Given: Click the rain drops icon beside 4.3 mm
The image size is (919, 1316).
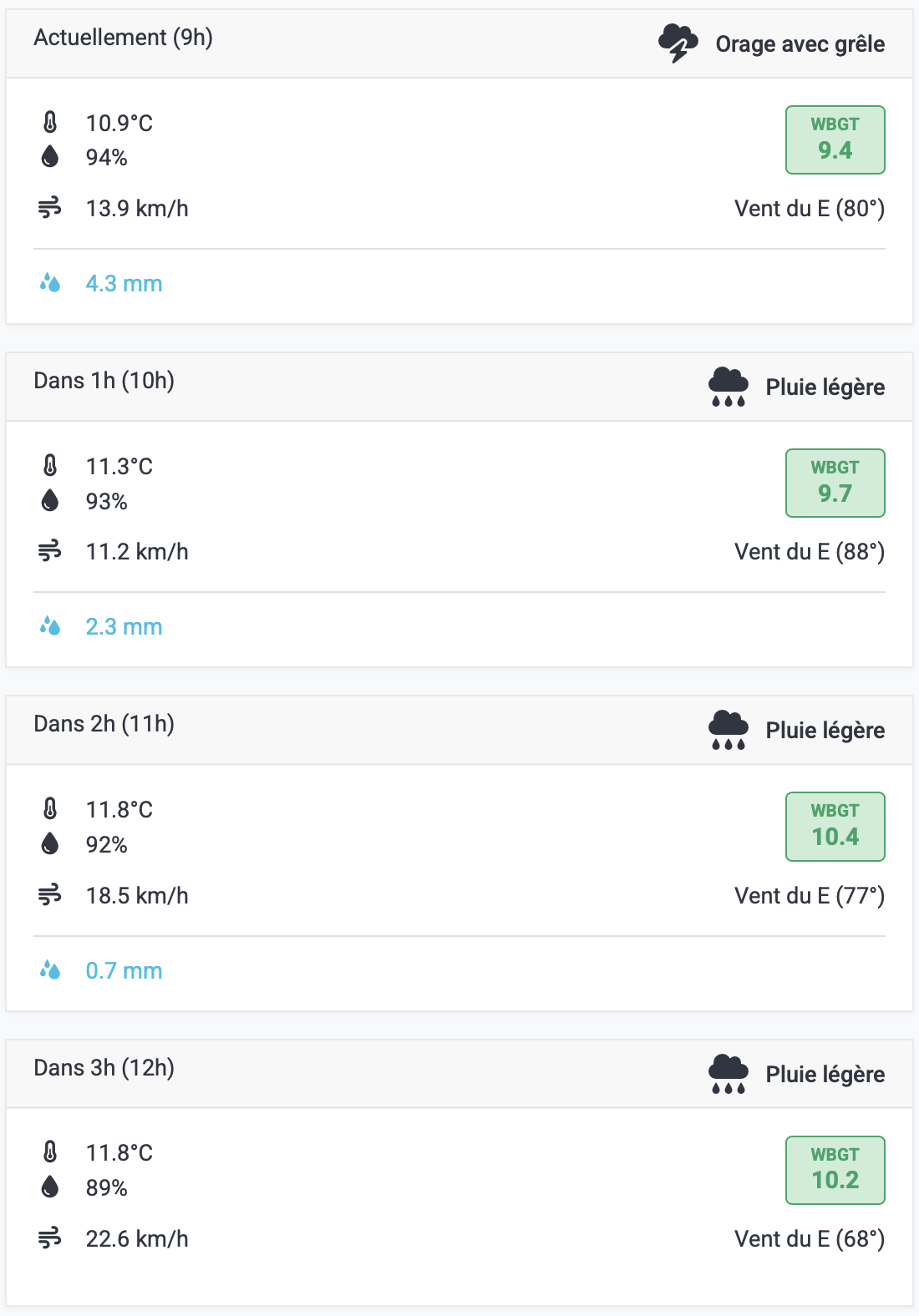Looking at the screenshot, I should 50,283.
